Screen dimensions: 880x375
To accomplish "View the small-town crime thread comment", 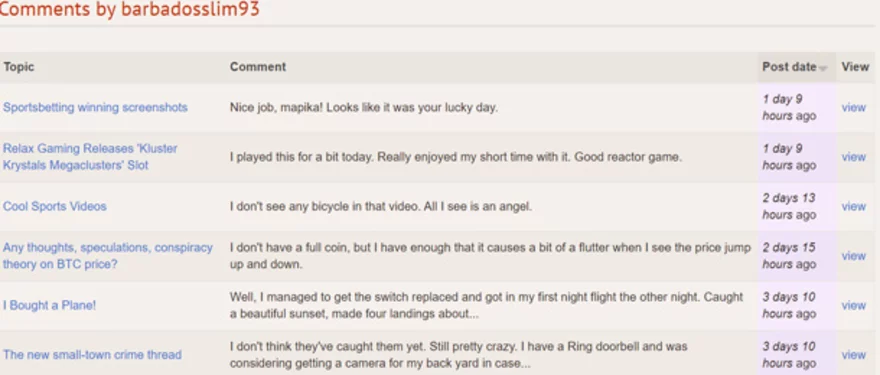I will pyautogui.click(x=853, y=355).
